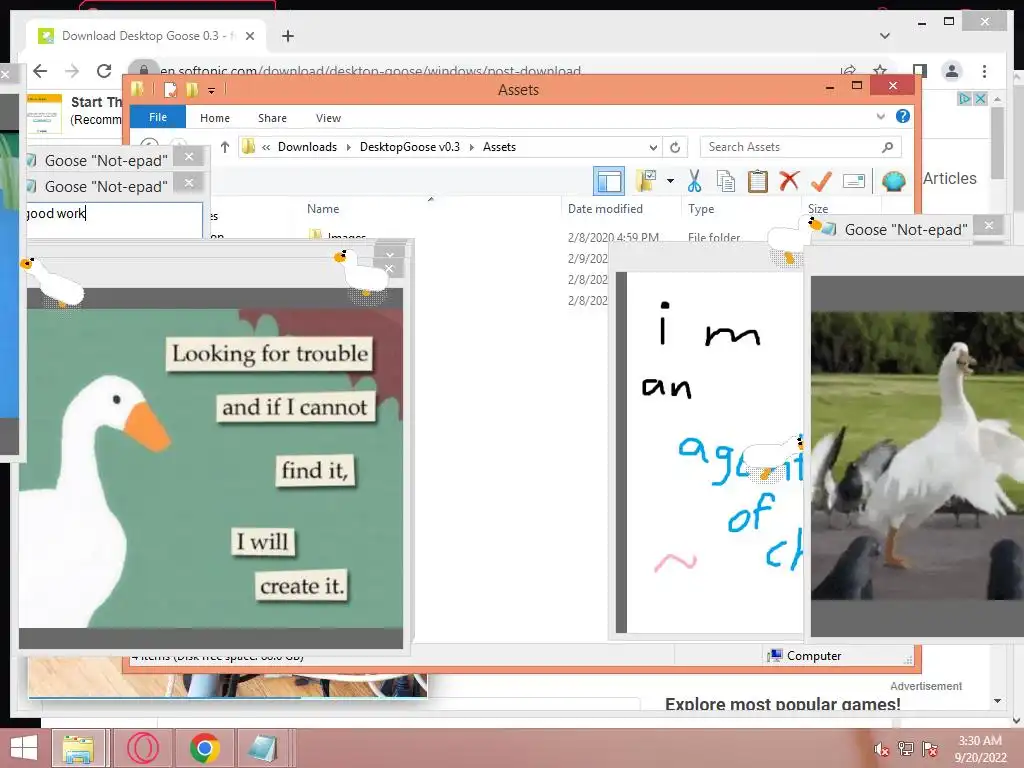Screen dimensions: 1024x768
Task: Click the Copy icon in Assets toolbar
Action: point(726,181)
